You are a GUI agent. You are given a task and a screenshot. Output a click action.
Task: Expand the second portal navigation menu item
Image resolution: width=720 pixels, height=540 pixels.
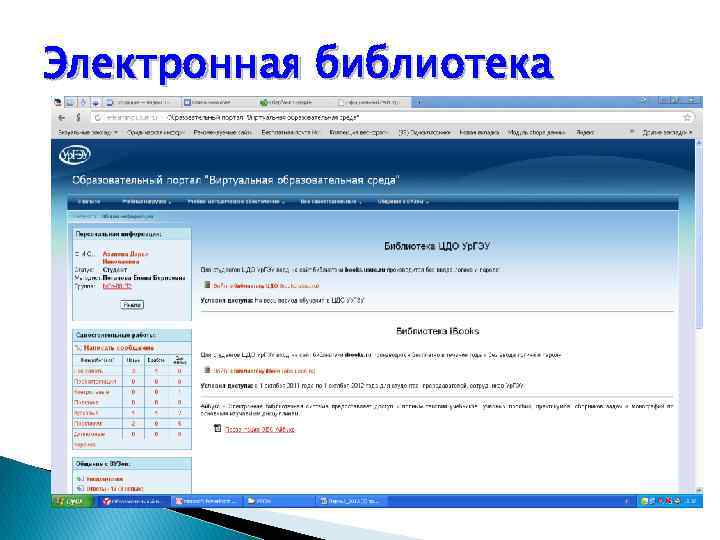click(147, 202)
